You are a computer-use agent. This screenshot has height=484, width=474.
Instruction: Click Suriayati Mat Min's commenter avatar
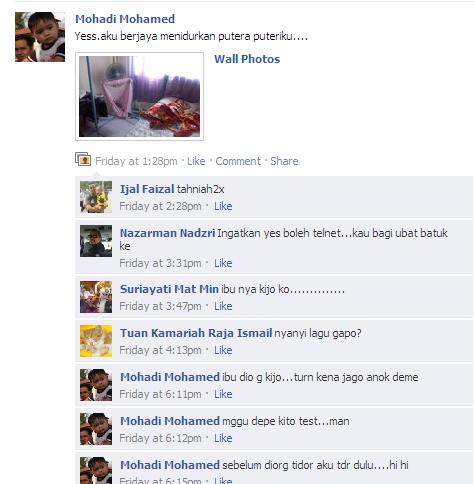(96, 297)
